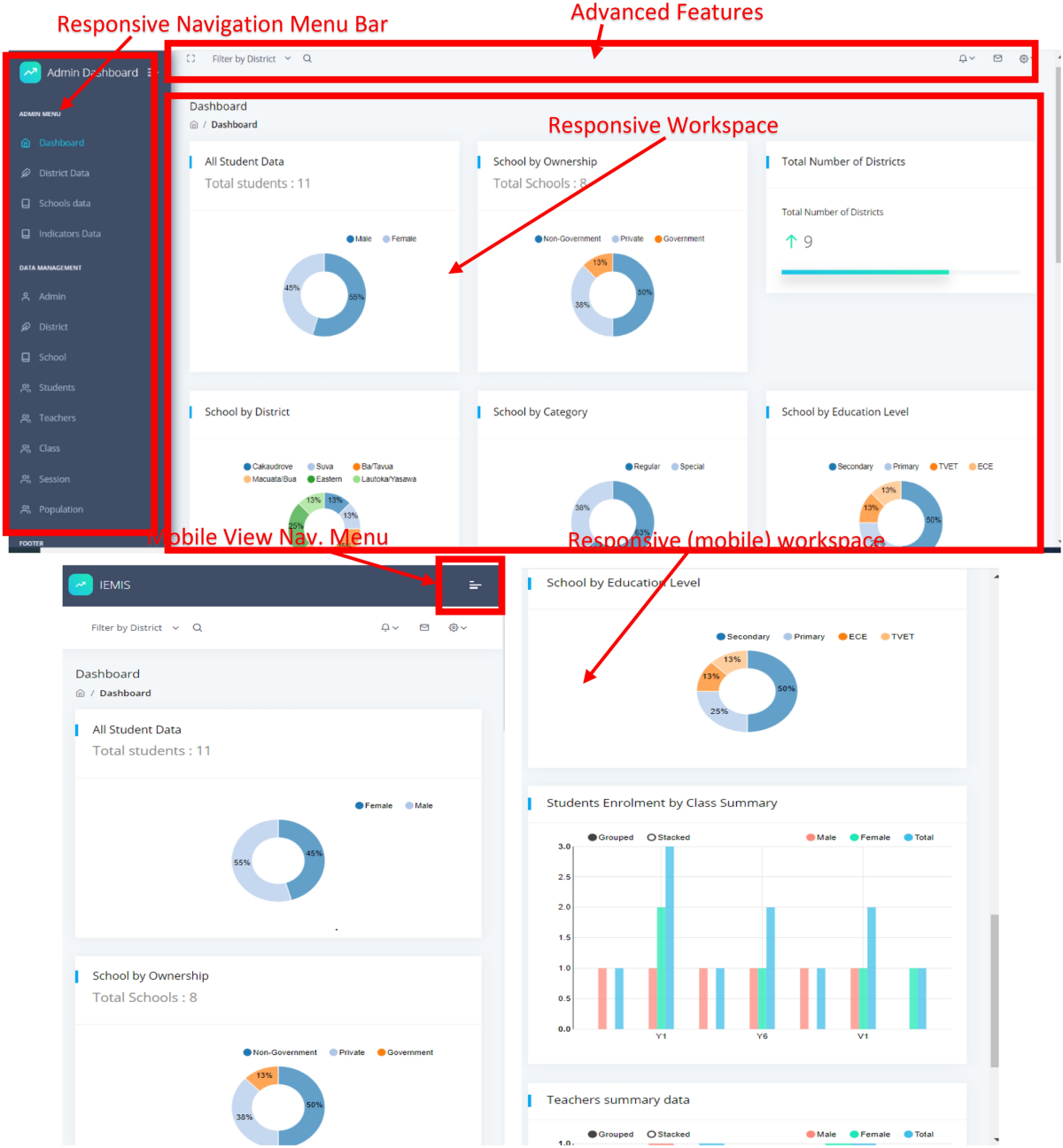
Task: Expand the settings gear dropdown in mobile toolbar
Action: (x=457, y=627)
